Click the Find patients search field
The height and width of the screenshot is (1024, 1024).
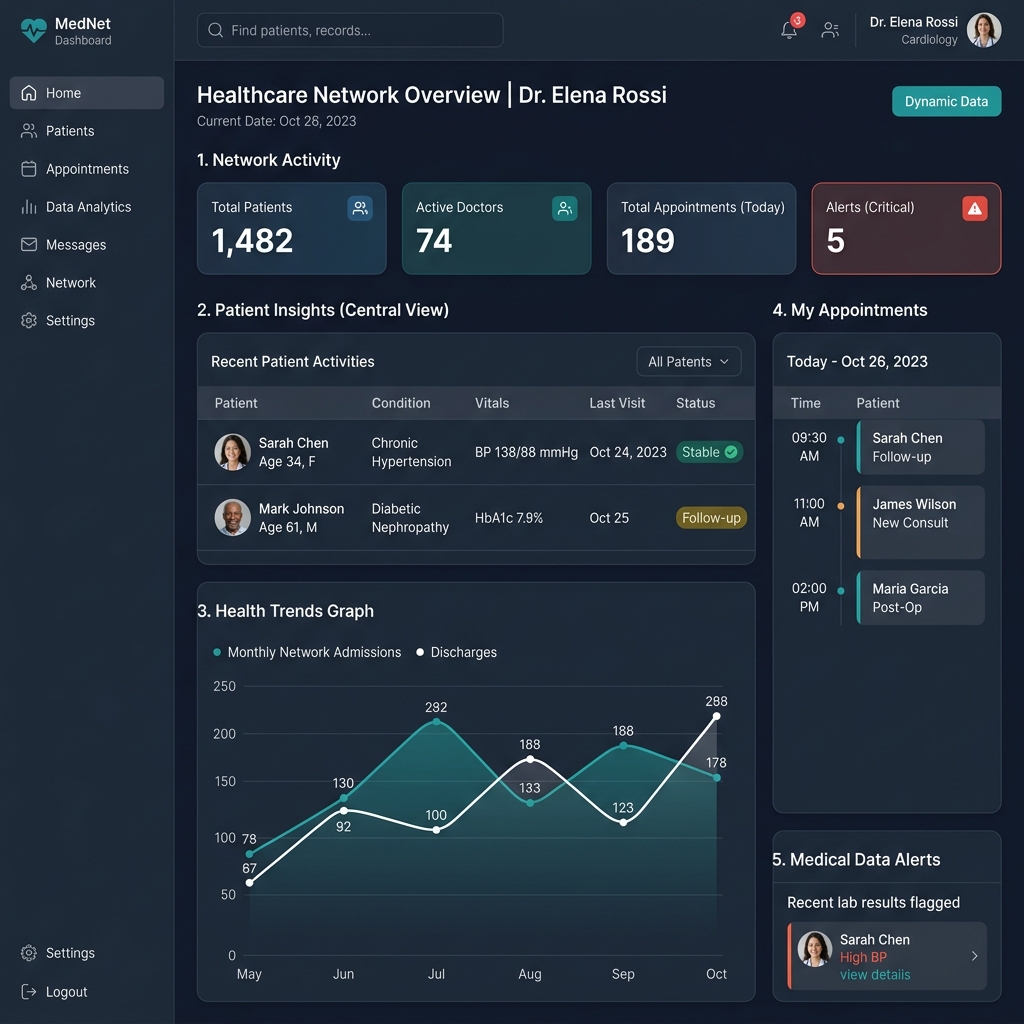(x=350, y=30)
